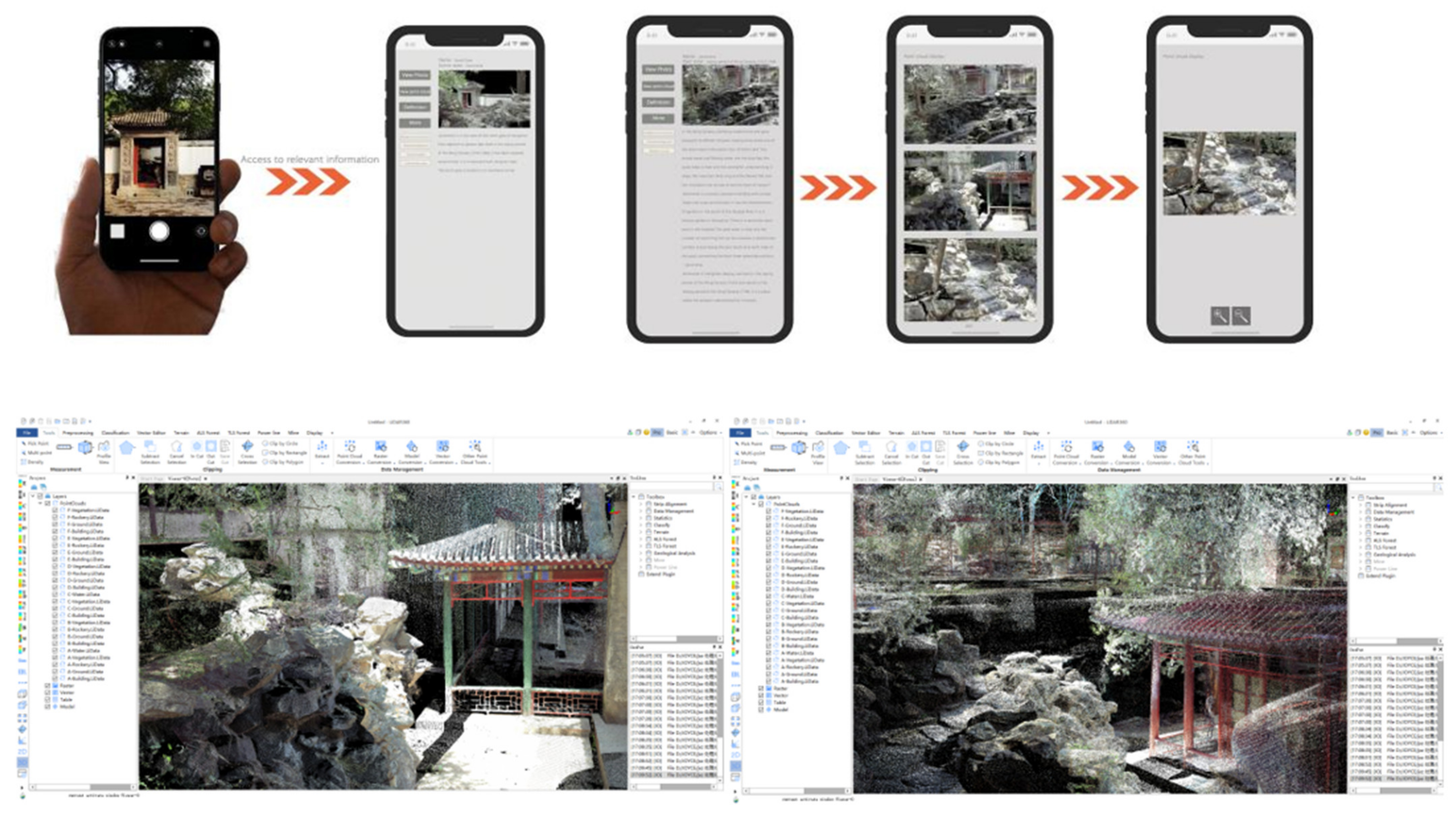Toggle A-Building.LiData checkbox in left window tree
The image size is (1456, 813).
(x=55, y=679)
